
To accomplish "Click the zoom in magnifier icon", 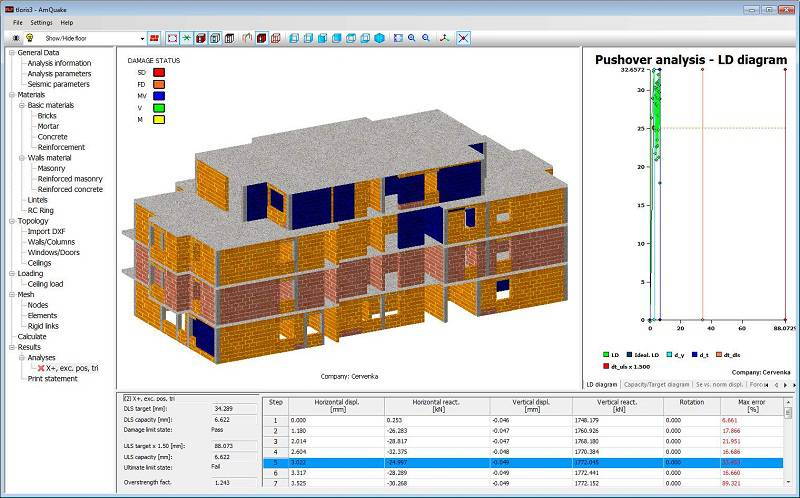I will (x=412, y=38).
